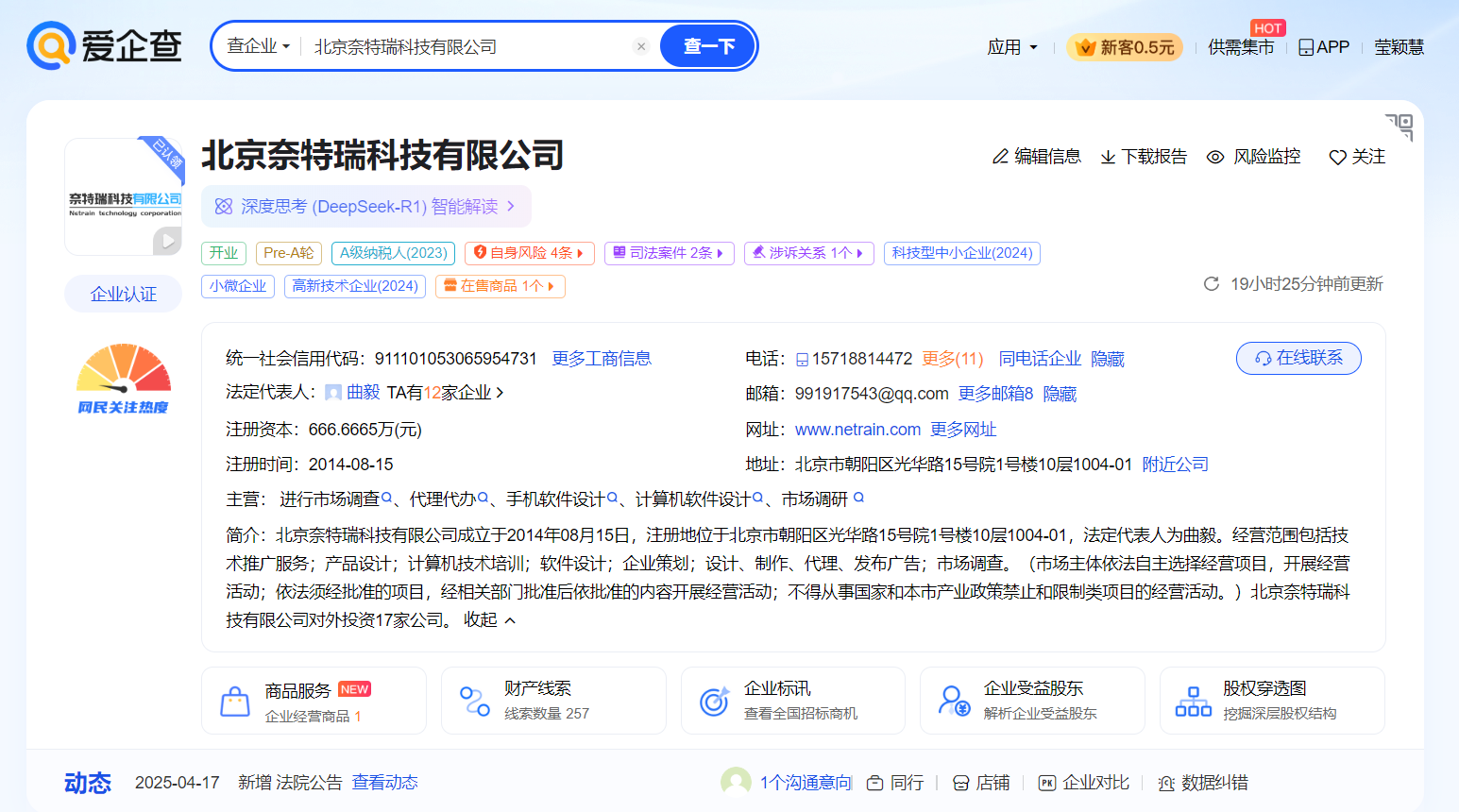
Task: Open 商品服务 card
Action: [x=314, y=701]
